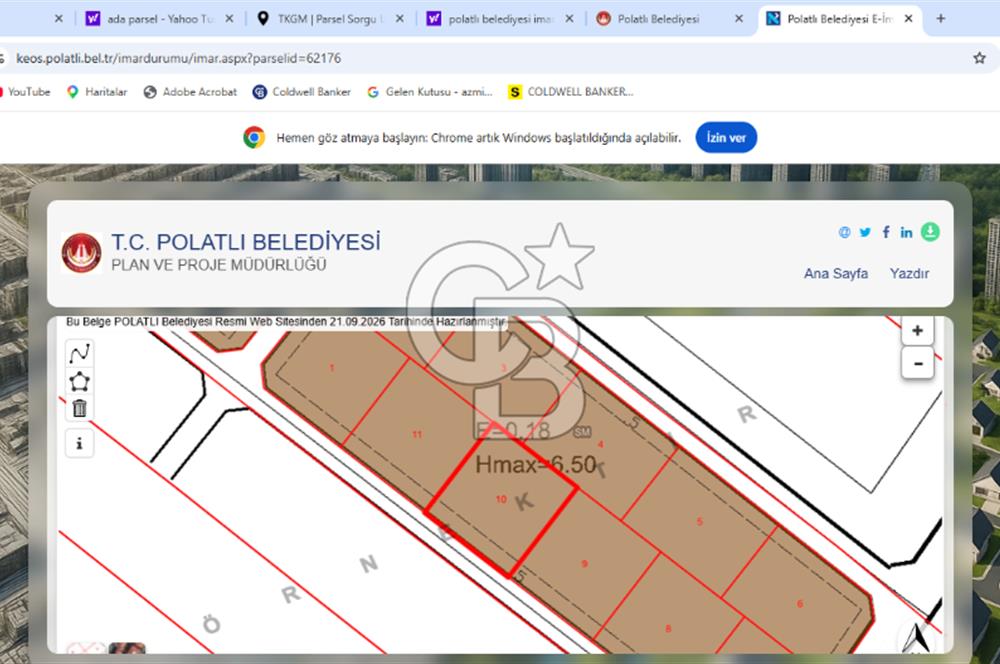
Task: Click parcel number 9 on the map
Action: [x=584, y=564]
